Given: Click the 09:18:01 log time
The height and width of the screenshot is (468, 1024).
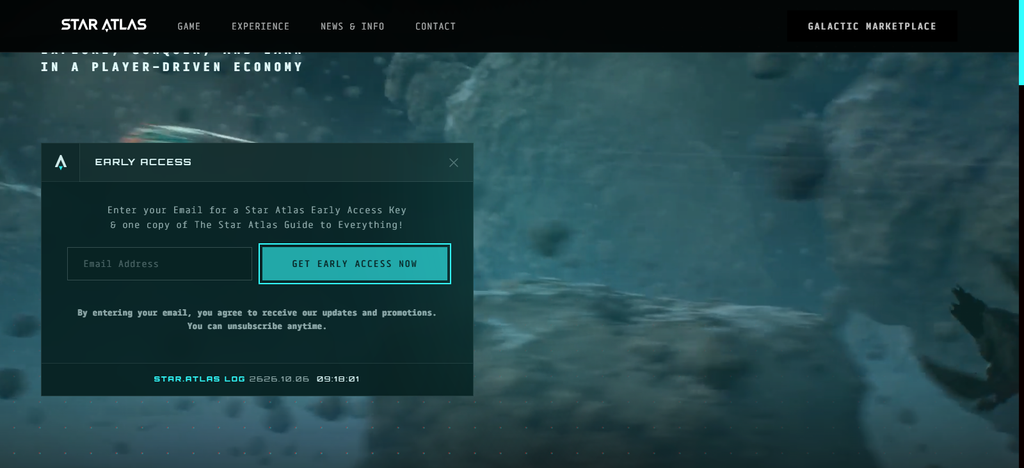Looking at the screenshot, I should (338, 379).
